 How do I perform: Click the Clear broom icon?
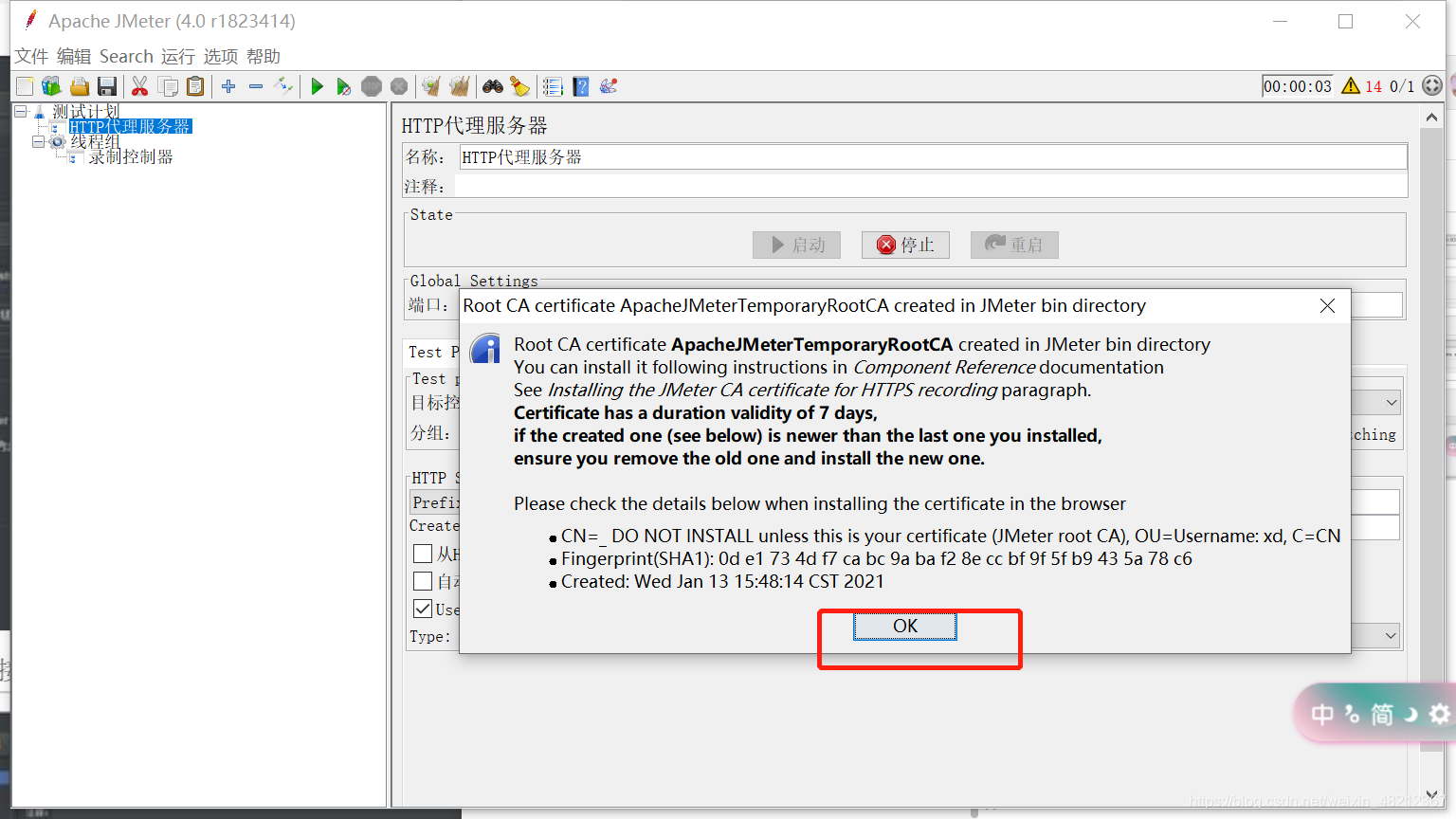pyautogui.click(x=432, y=86)
